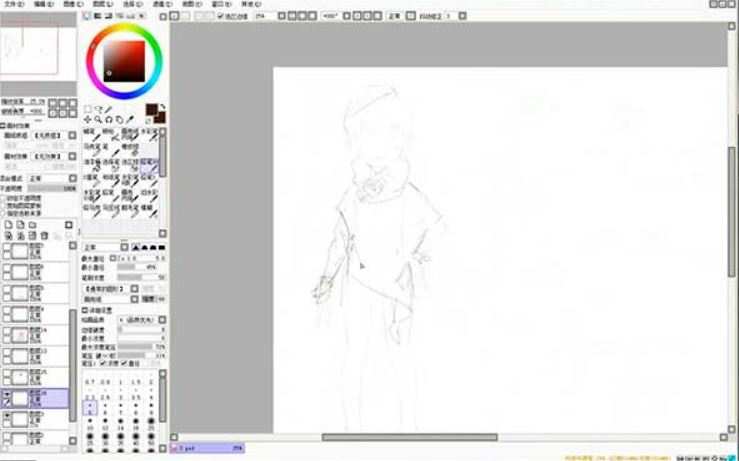The image size is (739, 461).
Task: Click the zoom magnifier tool
Action: click(x=98, y=119)
